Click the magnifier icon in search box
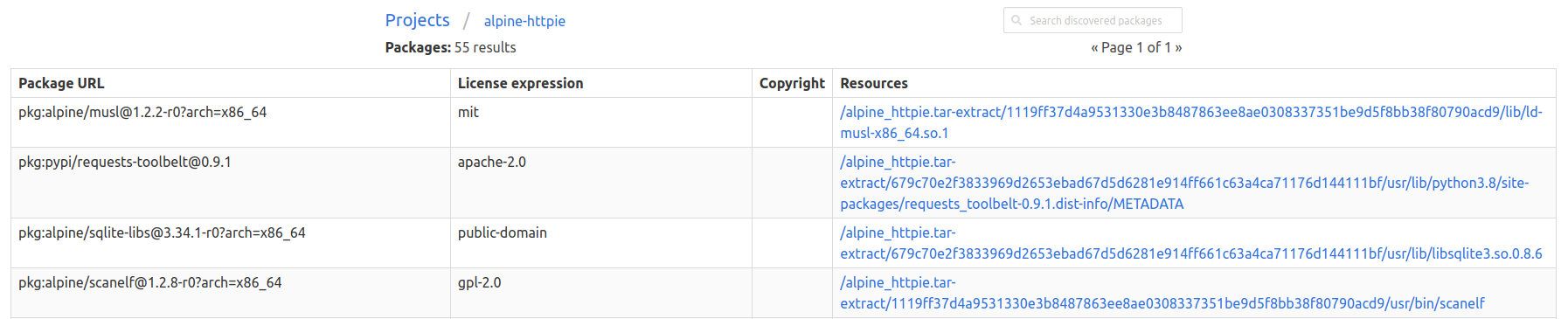 [1016, 20]
